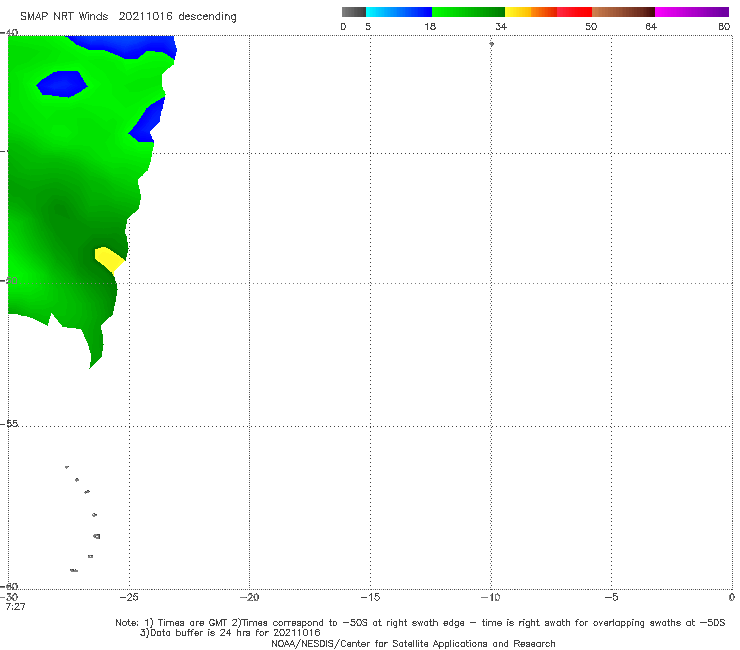Click the "-15" longitude axis label
The image size is (740, 650).
coord(370,597)
